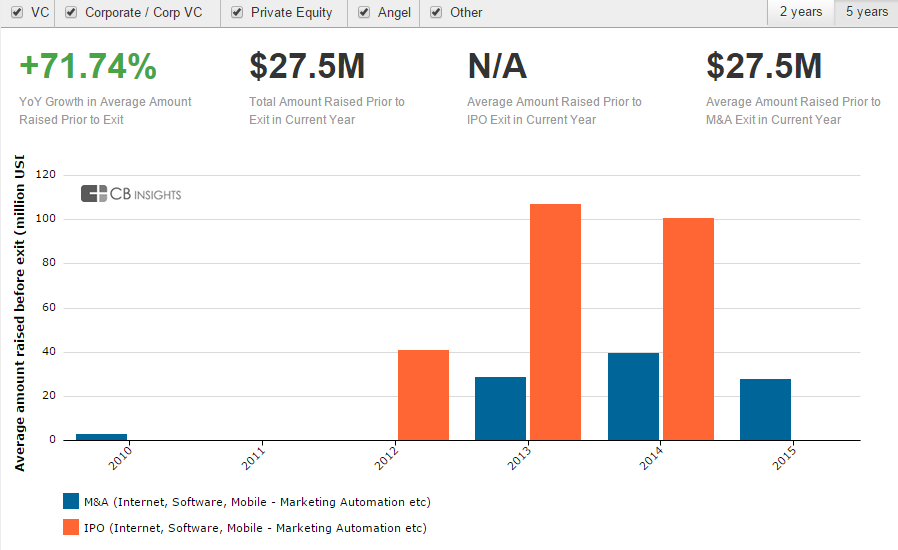The image size is (898, 550).
Task: Uncheck the Angel investor checkbox
Action: pyautogui.click(x=365, y=13)
